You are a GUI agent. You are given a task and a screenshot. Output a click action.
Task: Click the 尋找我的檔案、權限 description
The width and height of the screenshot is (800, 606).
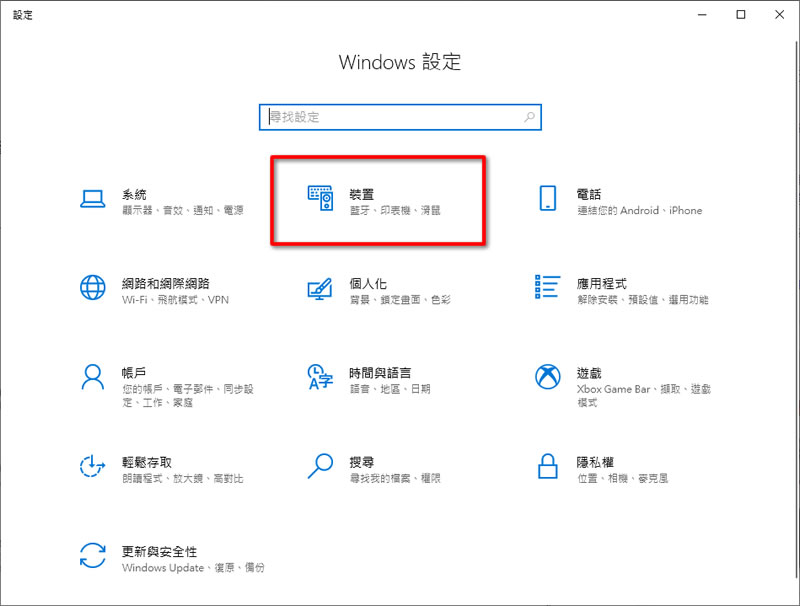point(395,478)
